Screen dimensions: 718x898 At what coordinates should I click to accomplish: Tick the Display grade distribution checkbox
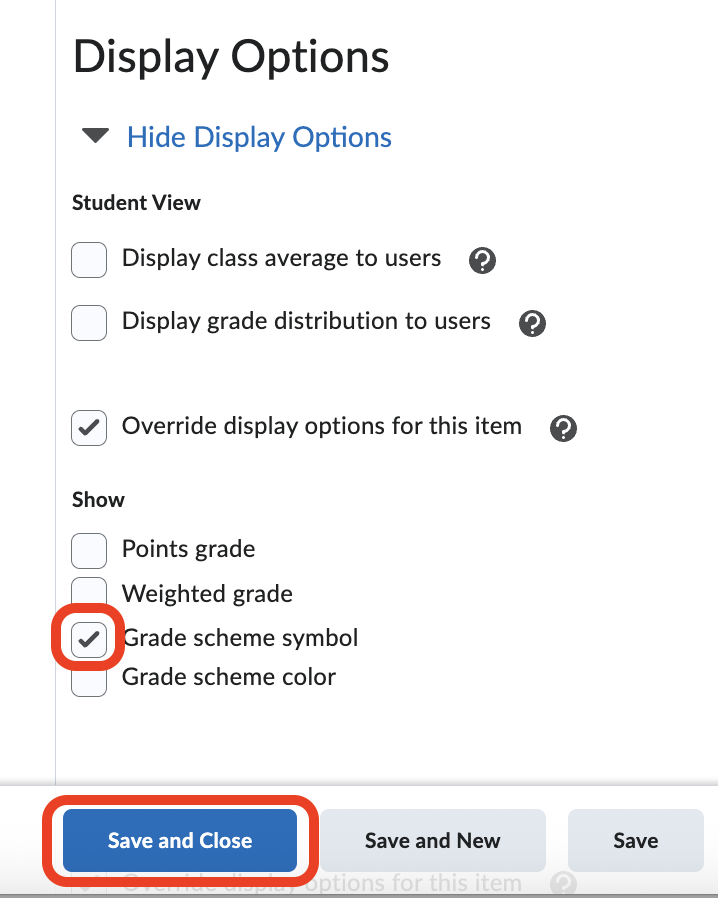point(89,322)
